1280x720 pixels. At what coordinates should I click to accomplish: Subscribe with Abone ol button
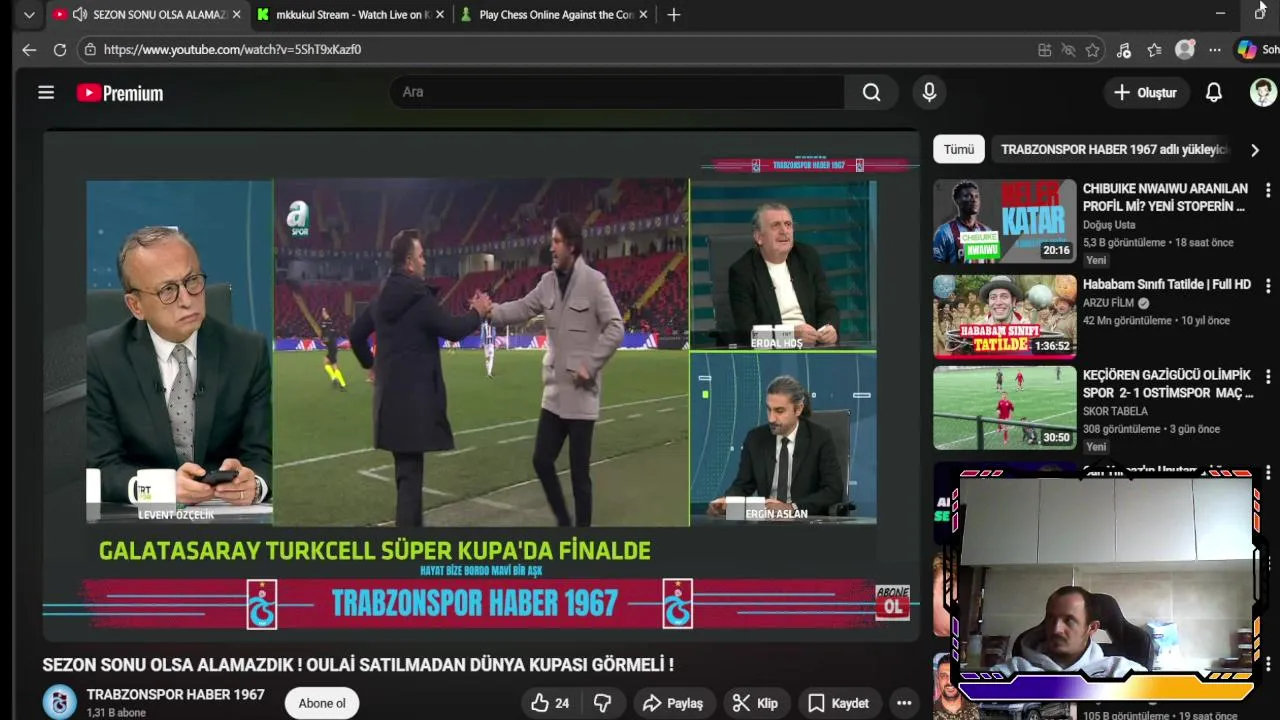[322, 703]
